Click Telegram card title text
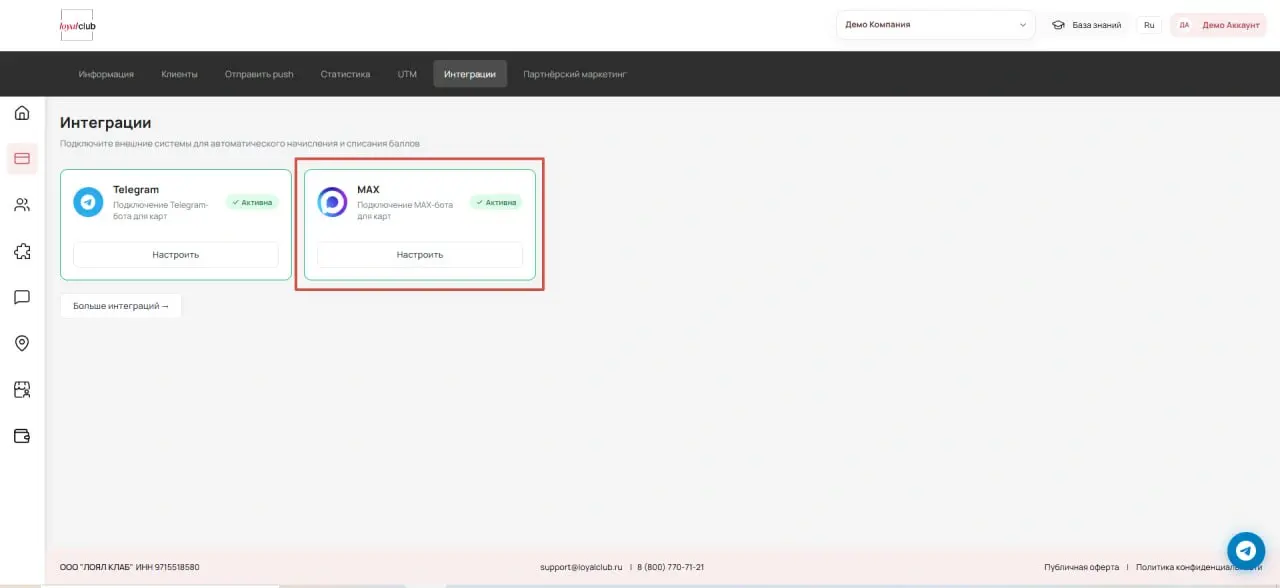1280x588 pixels. (136, 190)
